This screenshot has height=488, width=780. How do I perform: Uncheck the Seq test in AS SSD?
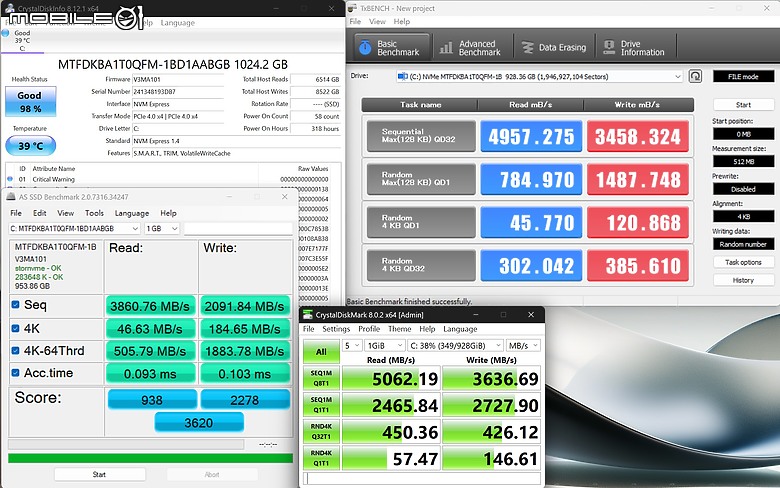click(15, 304)
